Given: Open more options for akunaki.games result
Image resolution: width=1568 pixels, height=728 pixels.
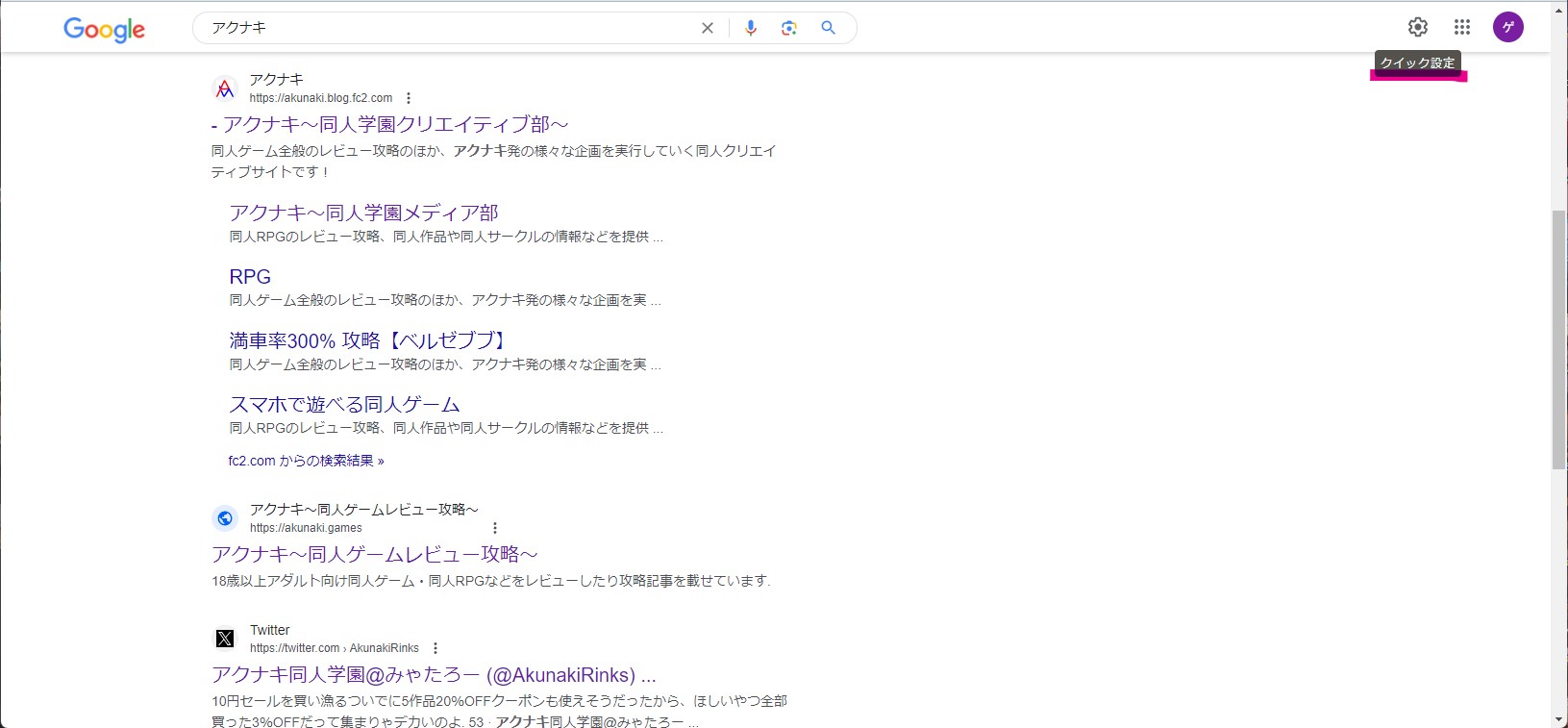Looking at the screenshot, I should [x=495, y=528].
